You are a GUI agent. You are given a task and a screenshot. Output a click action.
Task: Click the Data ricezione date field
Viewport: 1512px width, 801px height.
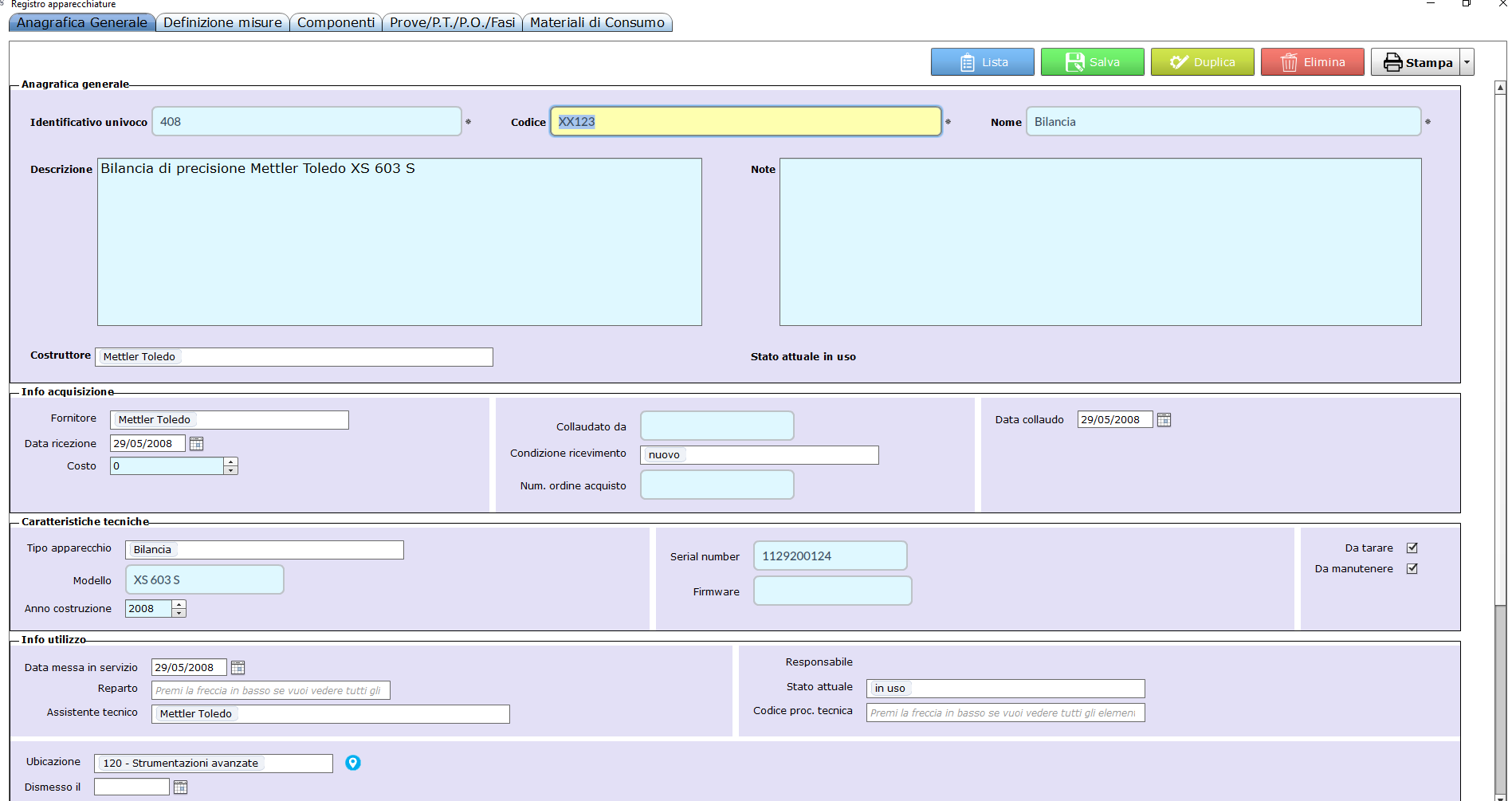pos(147,443)
